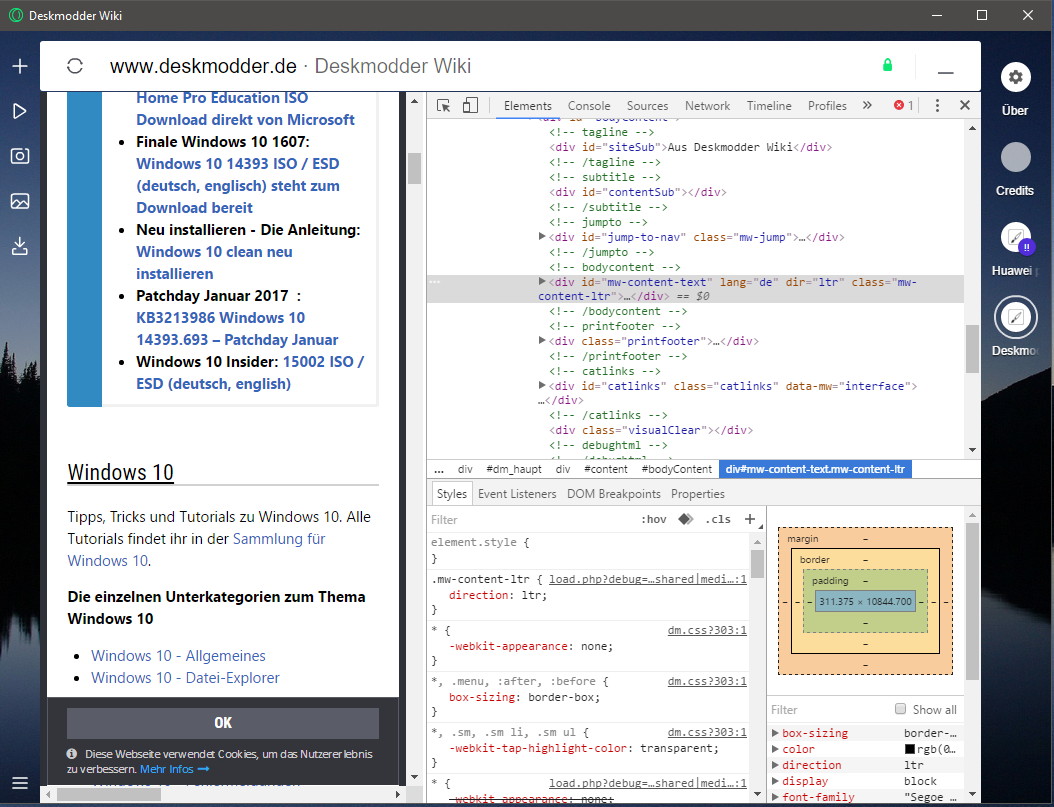Expand the display computed property
The image size is (1054, 807).
775,781
